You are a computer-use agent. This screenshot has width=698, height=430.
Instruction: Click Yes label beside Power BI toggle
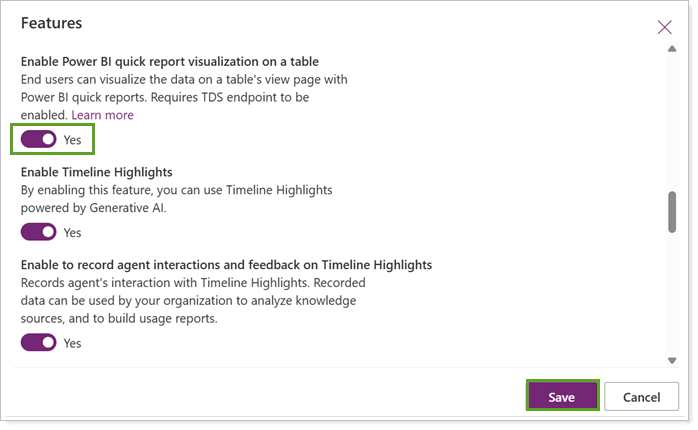point(73,140)
